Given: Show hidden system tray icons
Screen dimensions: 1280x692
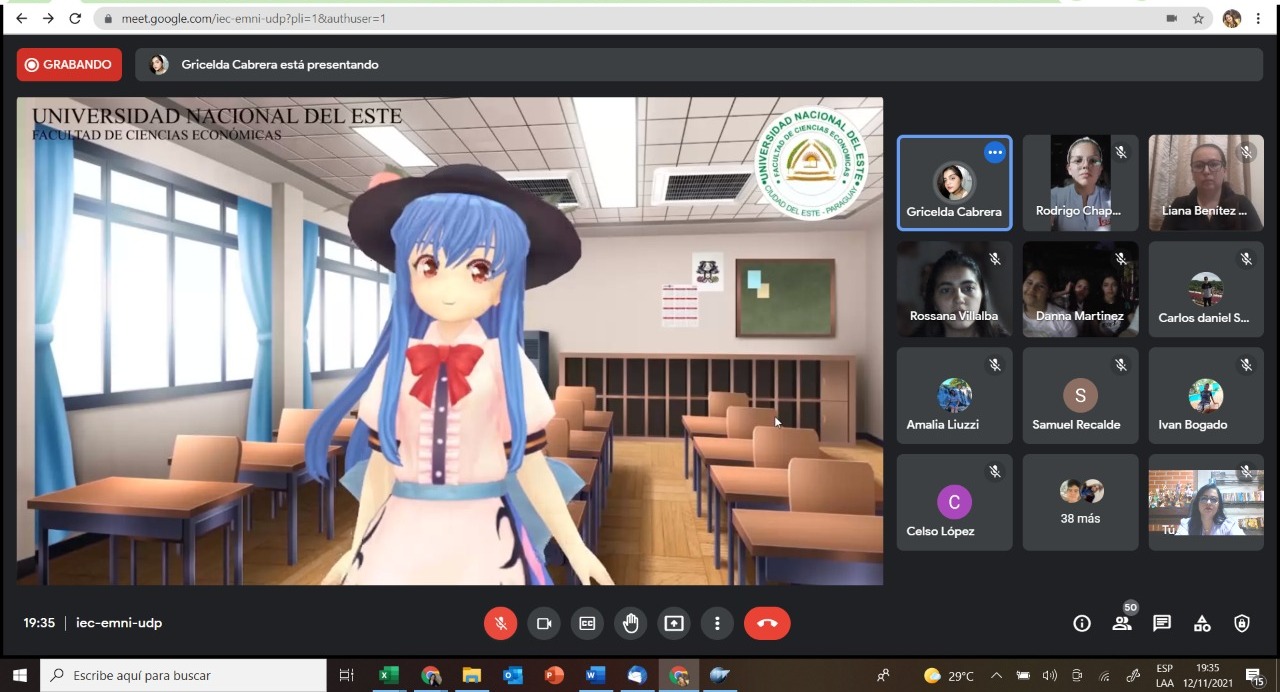Looking at the screenshot, I should pyautogui.click(x=996, y=675).
